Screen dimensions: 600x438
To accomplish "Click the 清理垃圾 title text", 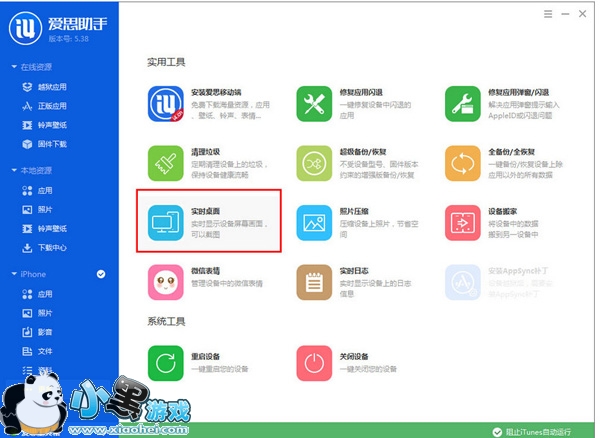I will 205,152.
